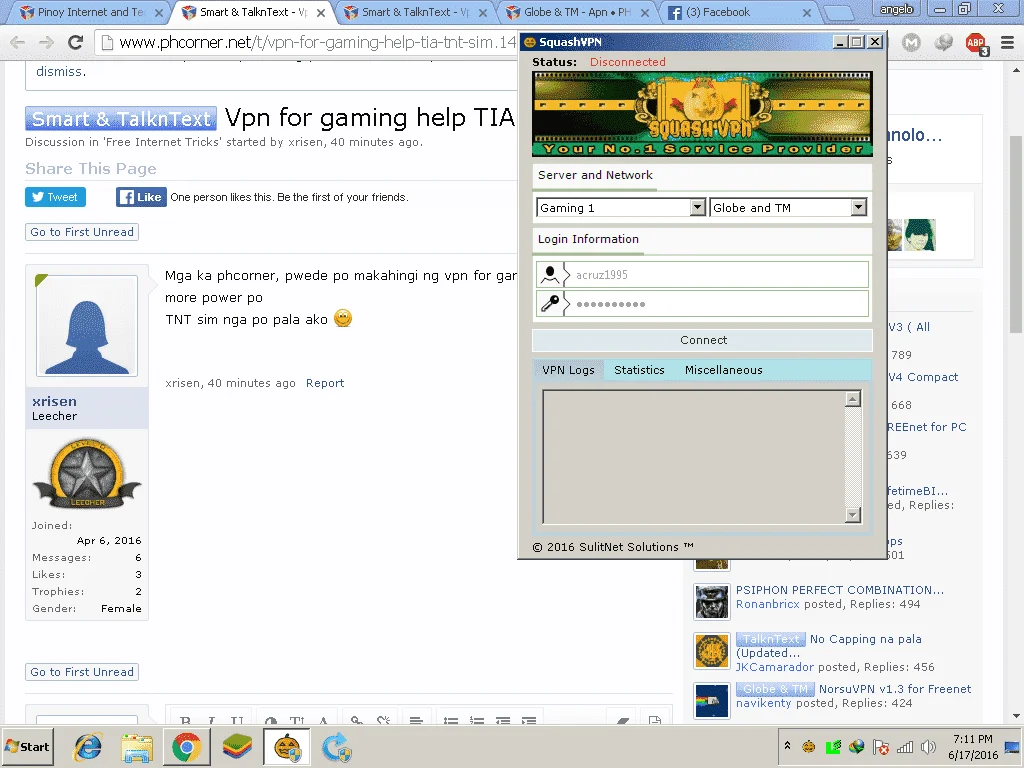Open the PSIPHON PERFECT COMBINATION thread
Image resolution: width=1024 pixels, height=768 pixels.
tap(839, 590)
